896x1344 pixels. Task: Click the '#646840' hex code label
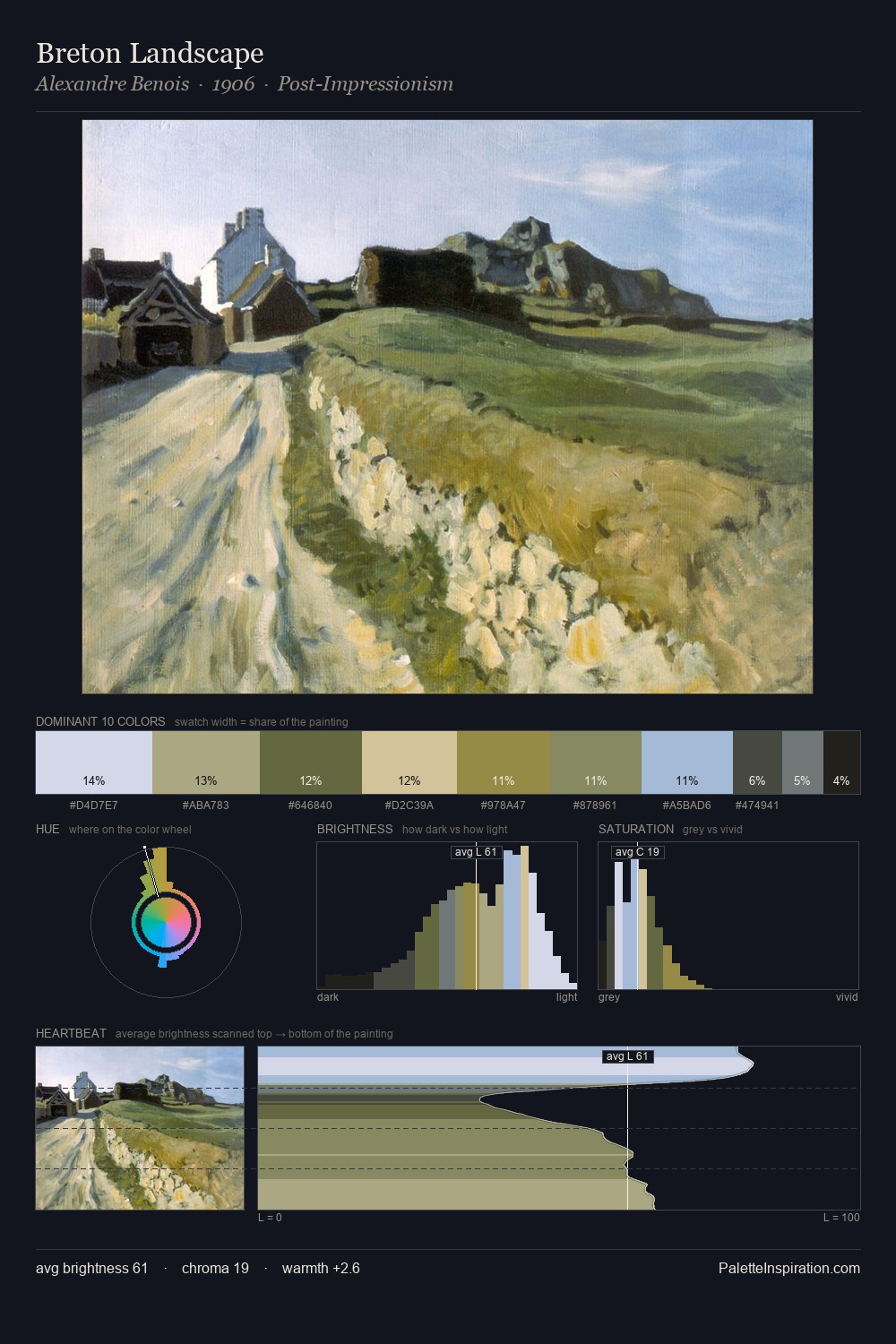(311, 805)
